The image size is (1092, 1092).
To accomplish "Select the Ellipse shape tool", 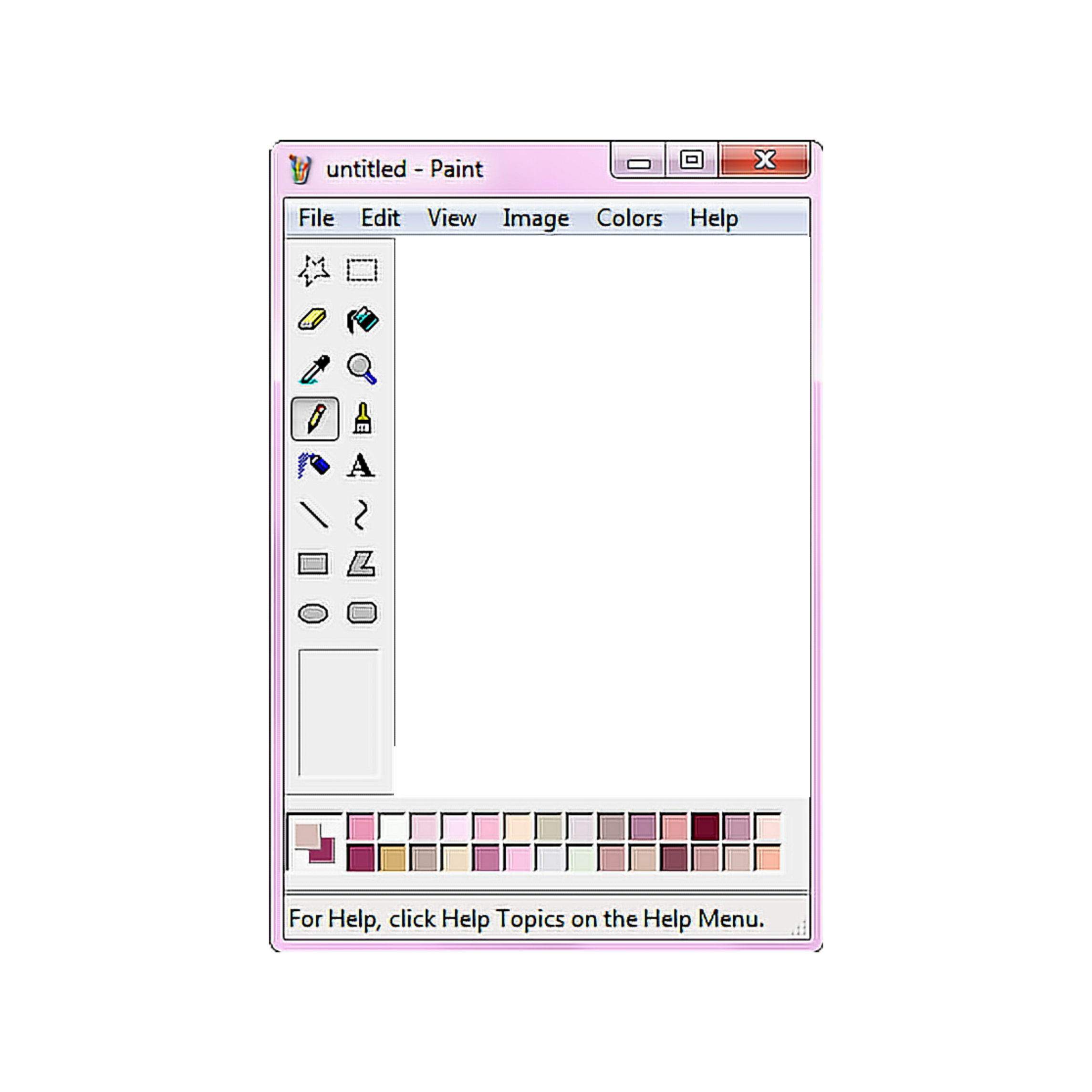I will (312, 613).
